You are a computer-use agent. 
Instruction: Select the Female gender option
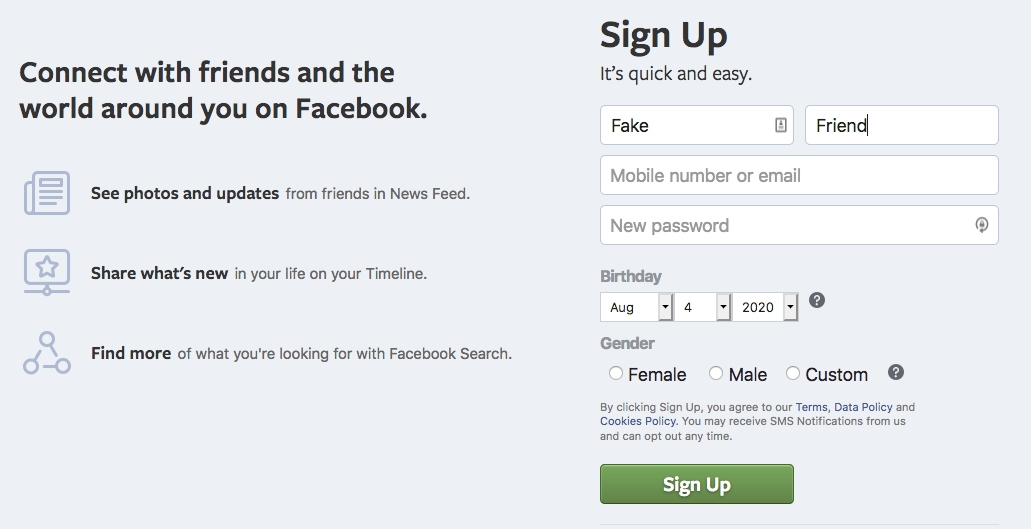coord(616,374)
